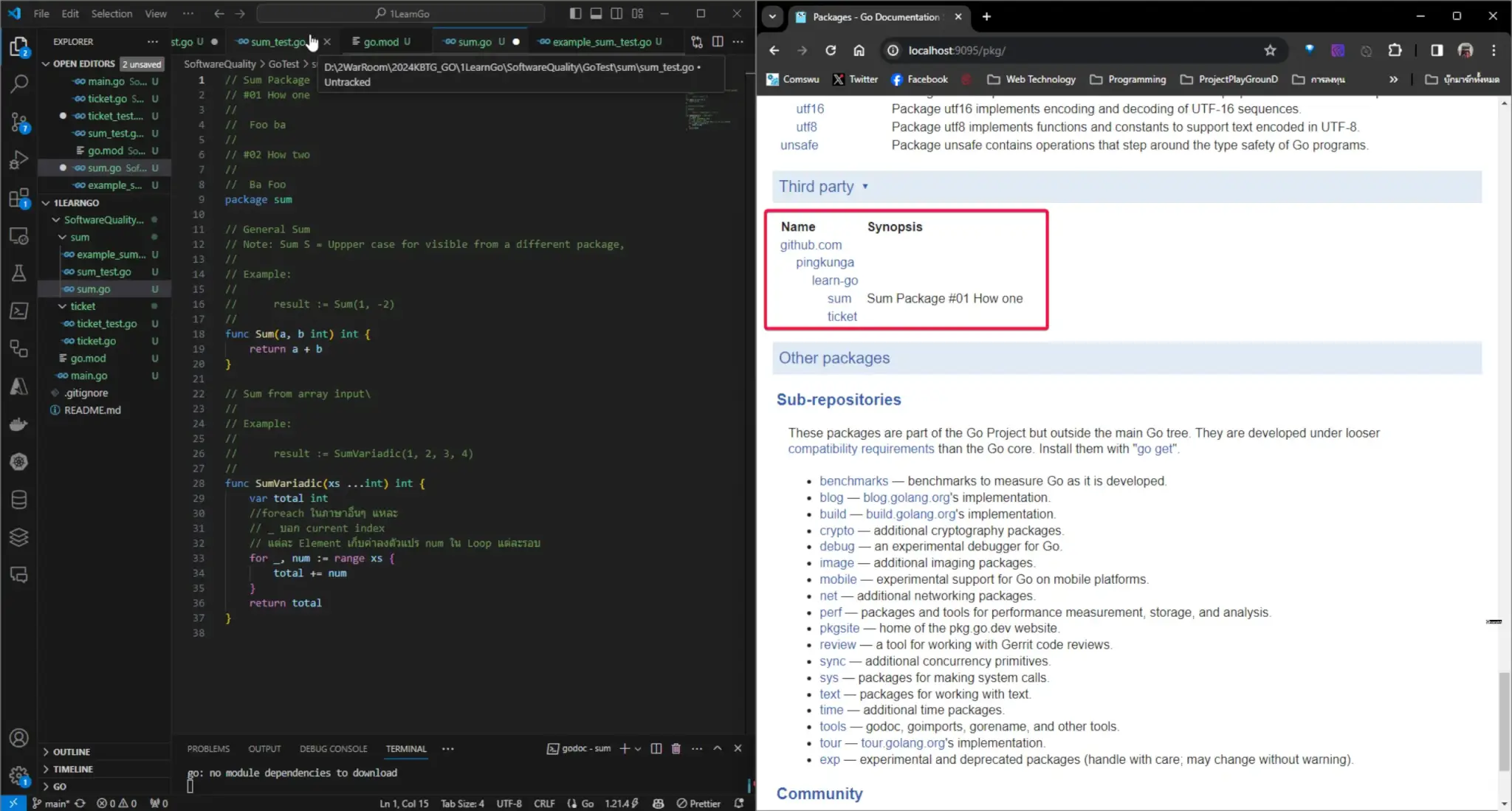The height and width of the screenshot is (811, 1512).
Task: Open the Testing flask icon
Action: click(x=19, y=273)
